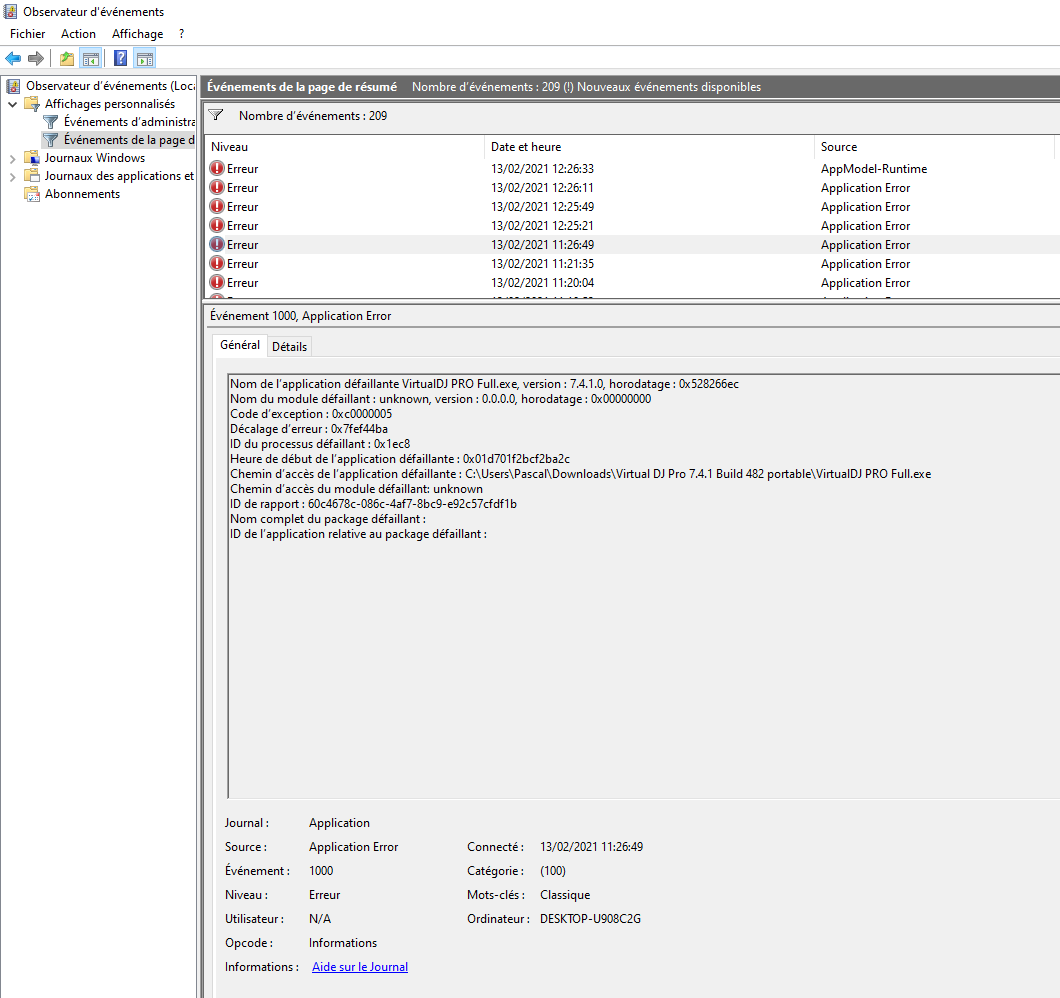Open the Action menu

(x=78, y=34)
